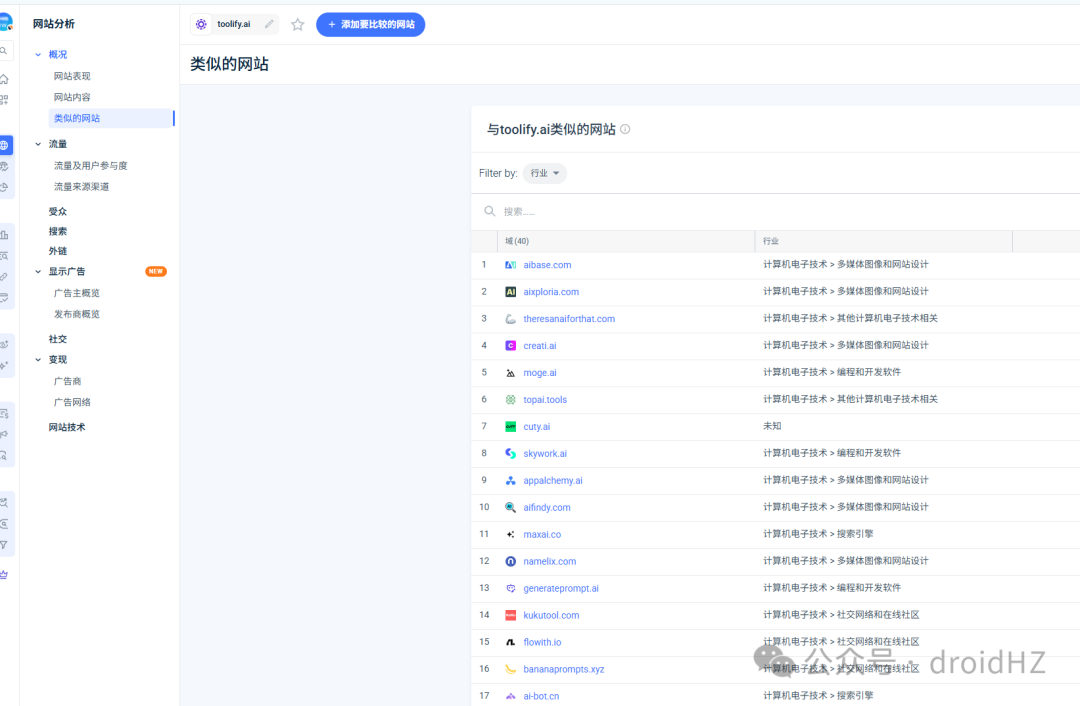This screenshot has height=706, width=1080.
Task: Click the generateprompt.ai favicon
Action: click(510, 588)
